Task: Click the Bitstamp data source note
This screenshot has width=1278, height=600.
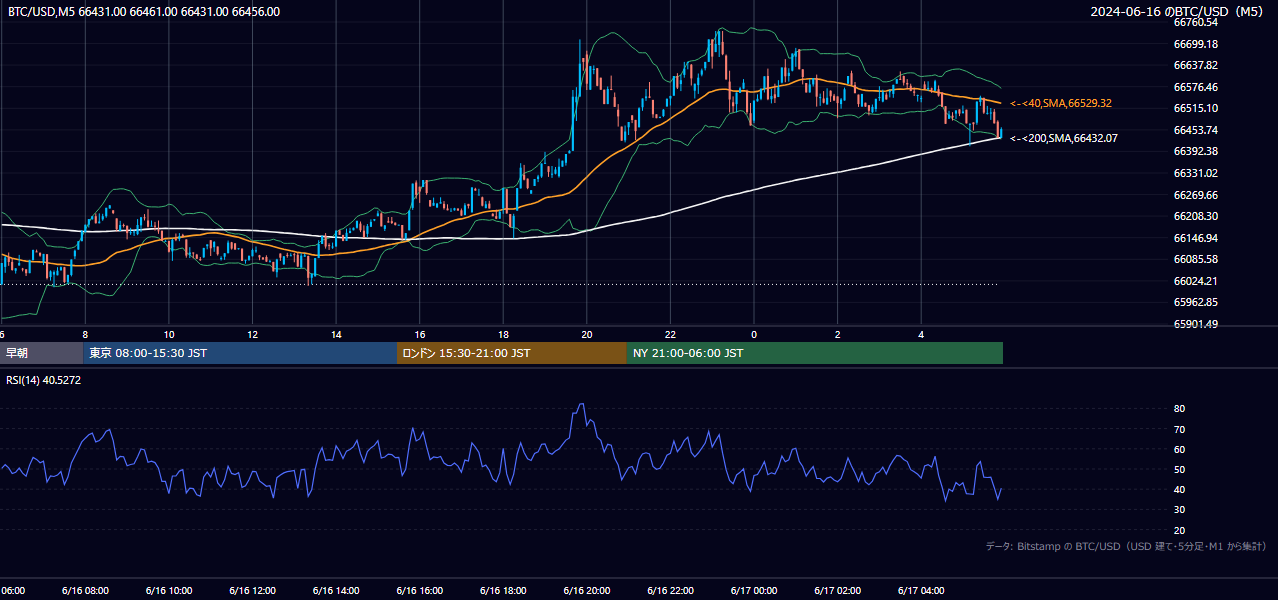Action: click(1126, 546)
